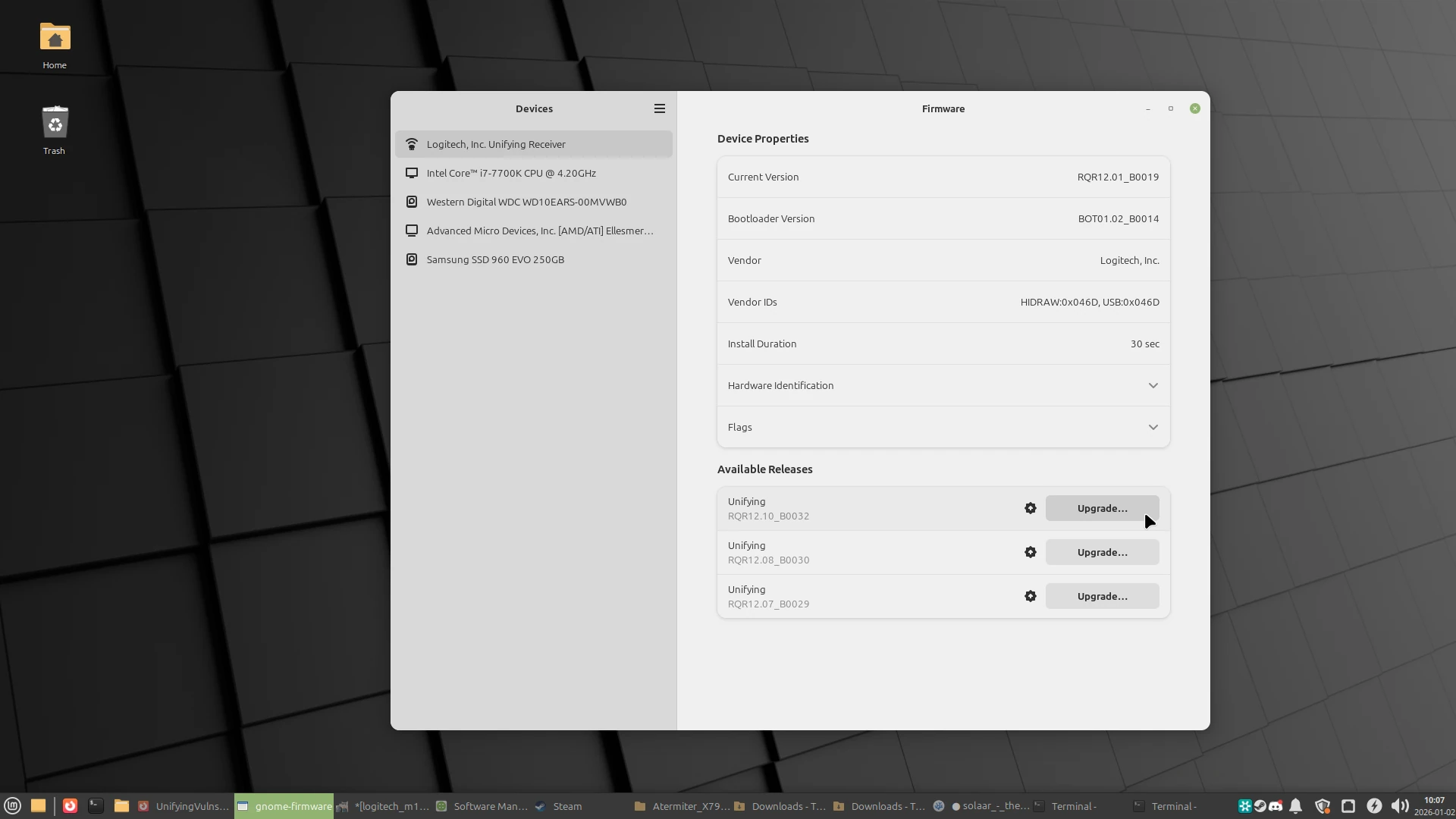Upgrade to firmware RQR12.07_B0029
Screen dimensions: 1456x819
pos(1102,596)
